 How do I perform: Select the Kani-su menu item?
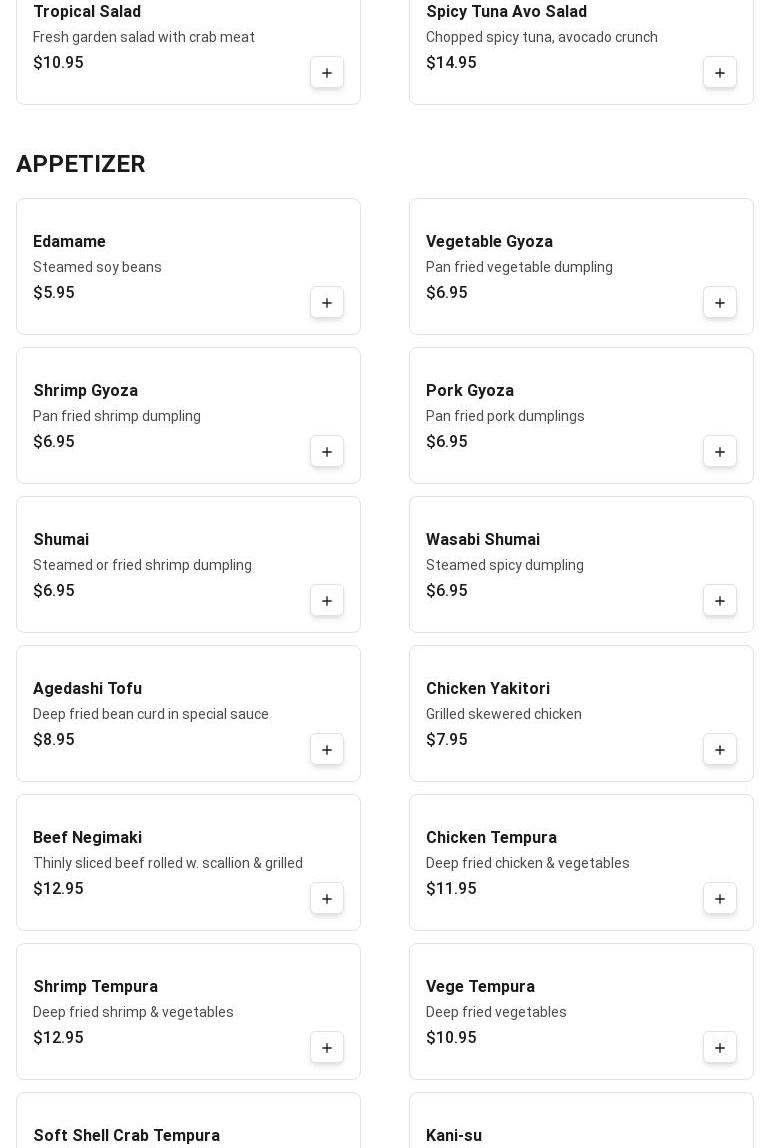click(x=453, y=1135)
